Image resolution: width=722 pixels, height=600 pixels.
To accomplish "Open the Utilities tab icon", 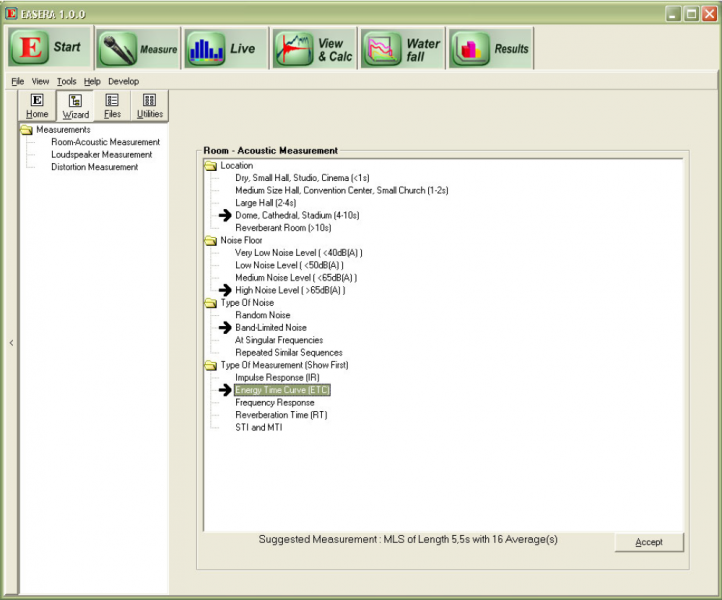I will pos(149,100).
